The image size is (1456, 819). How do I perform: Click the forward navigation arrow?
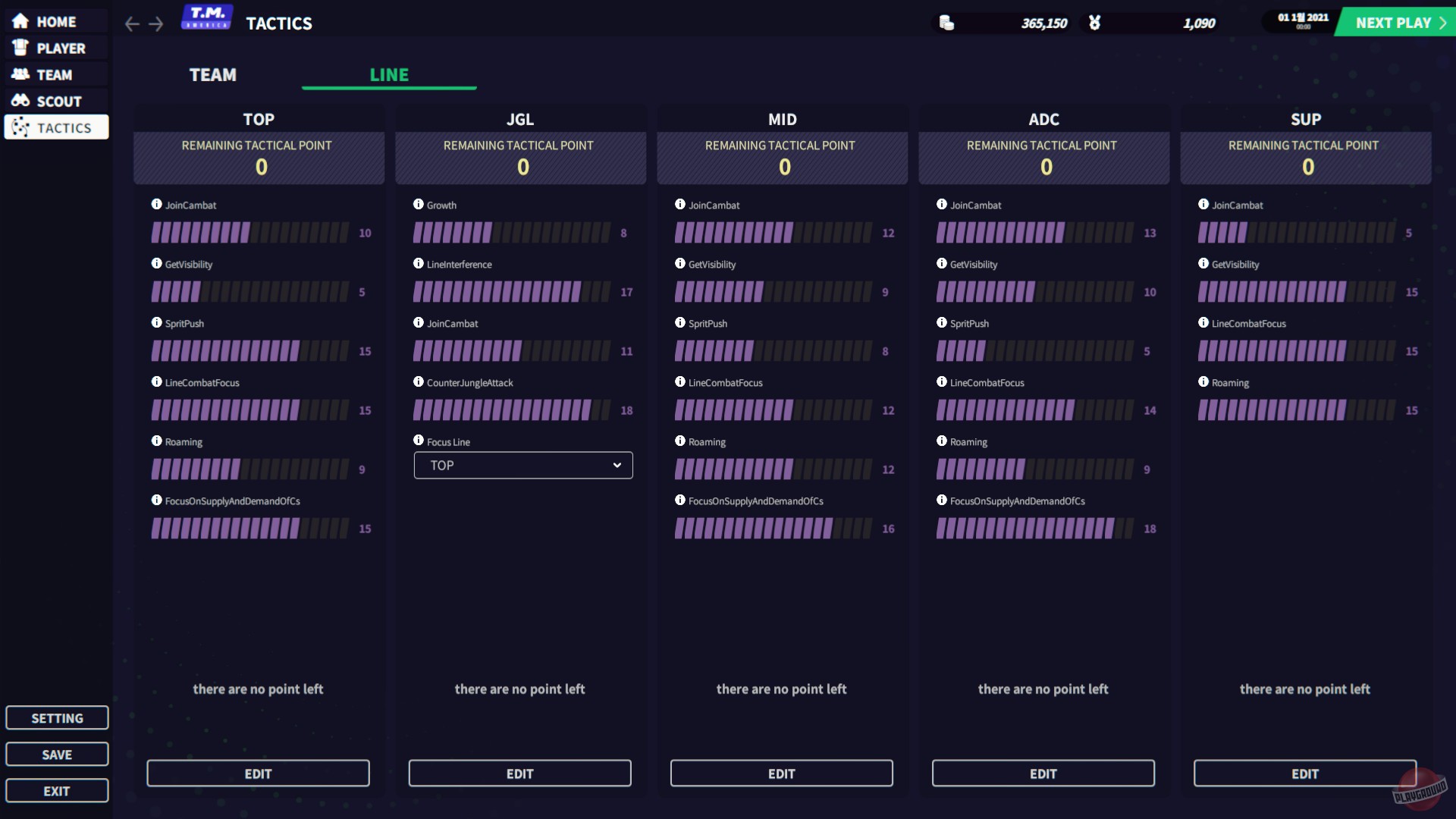click(156, 24)
